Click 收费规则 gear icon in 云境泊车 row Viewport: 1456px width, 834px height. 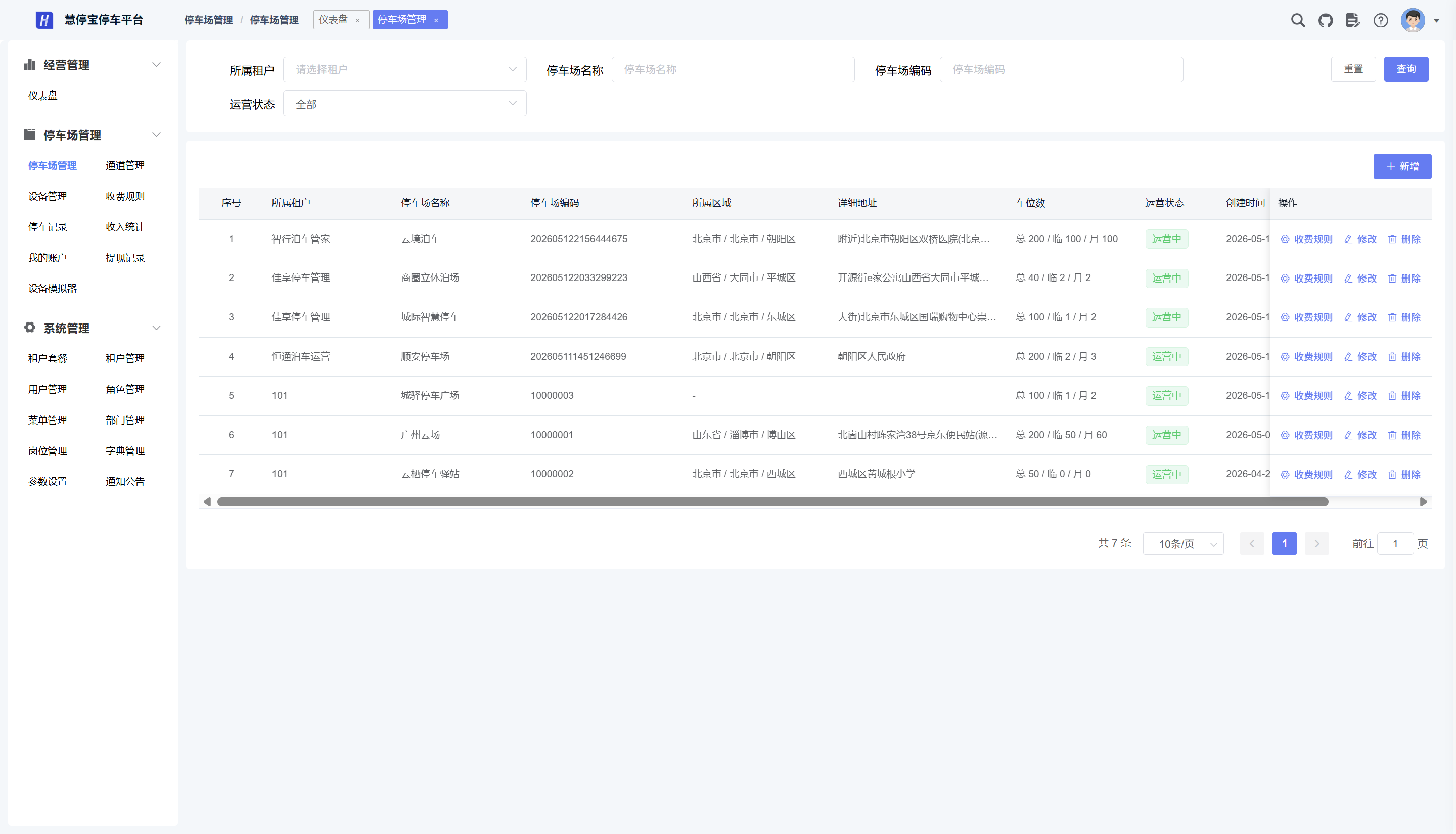(1285, 239)
